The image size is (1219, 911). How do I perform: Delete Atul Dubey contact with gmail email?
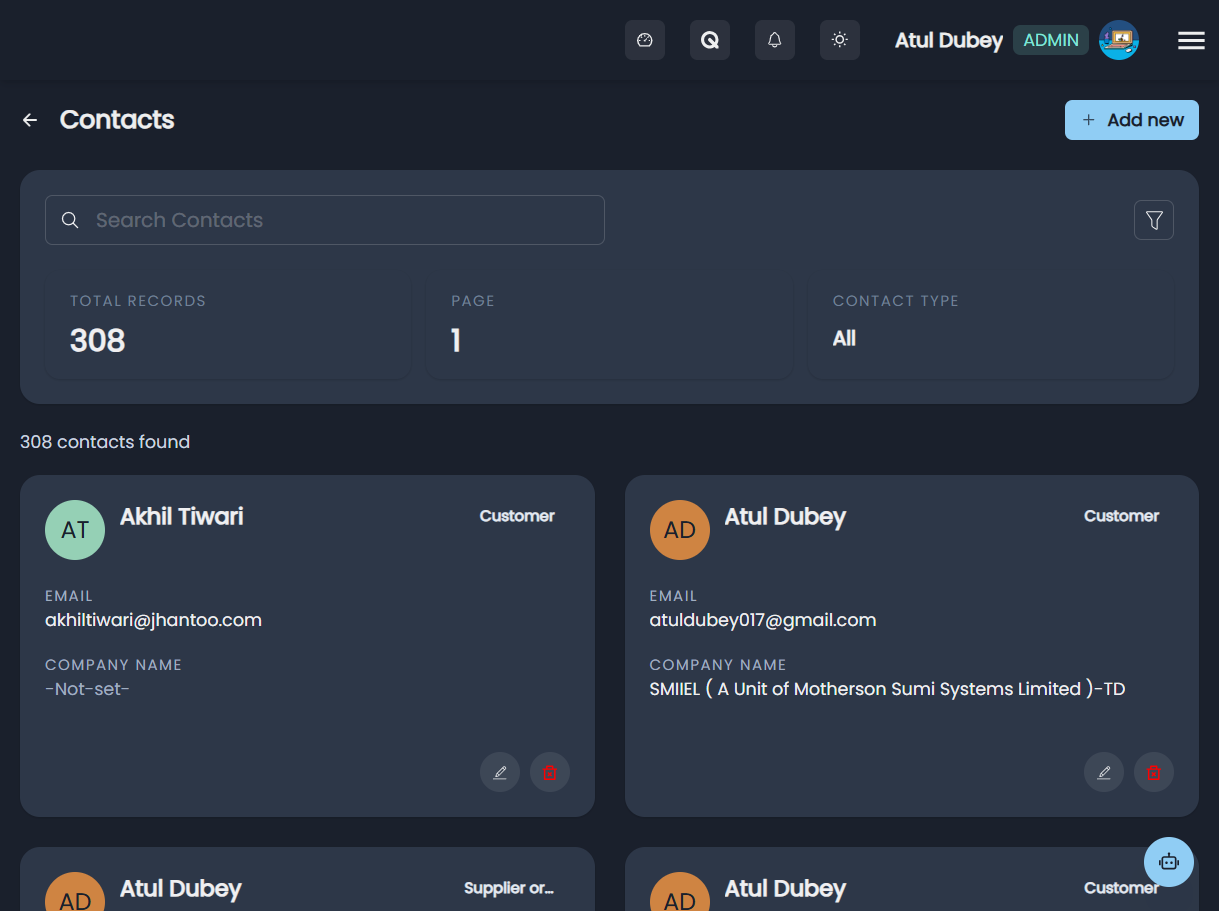[1154, 772]
